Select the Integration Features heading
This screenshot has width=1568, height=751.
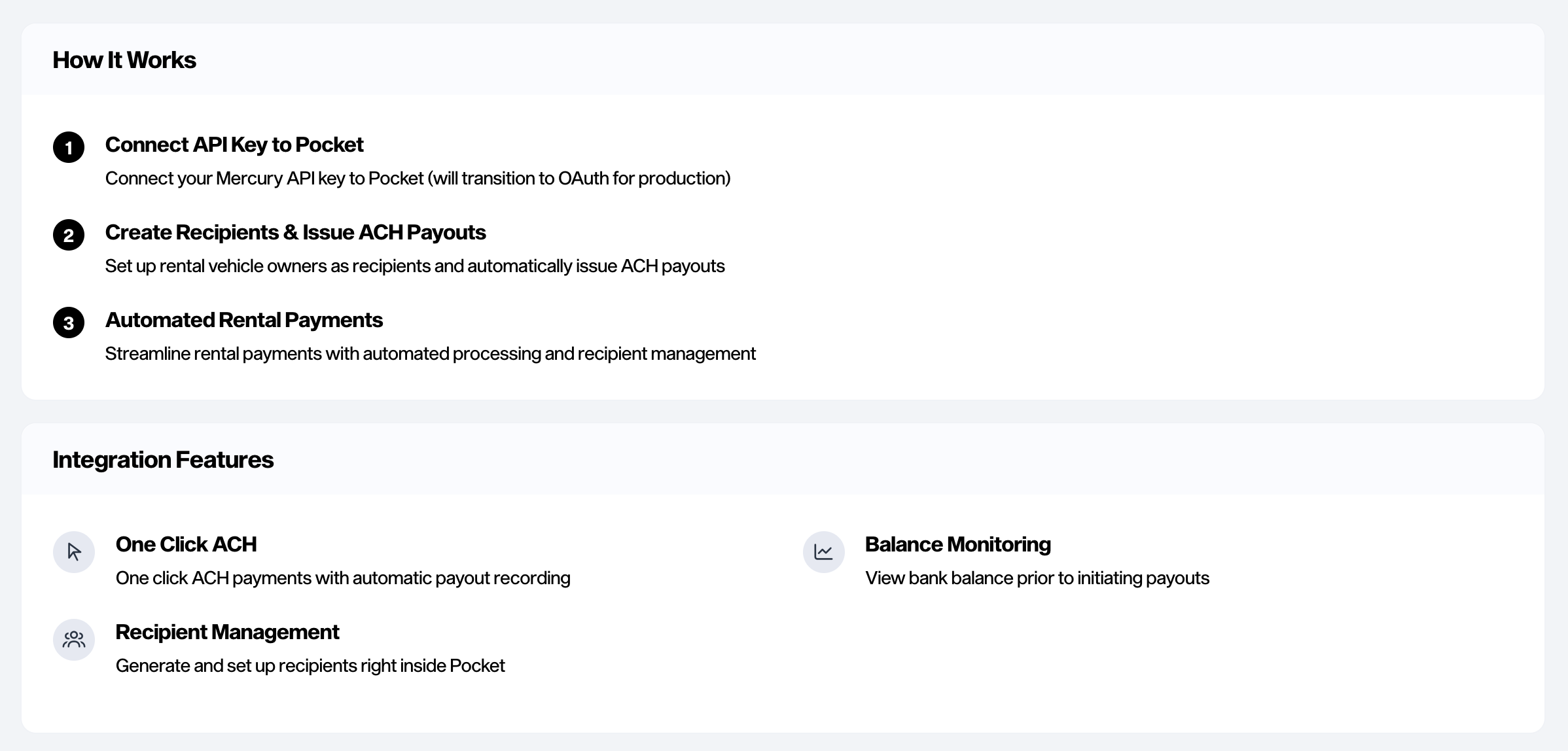pos(163,460)
